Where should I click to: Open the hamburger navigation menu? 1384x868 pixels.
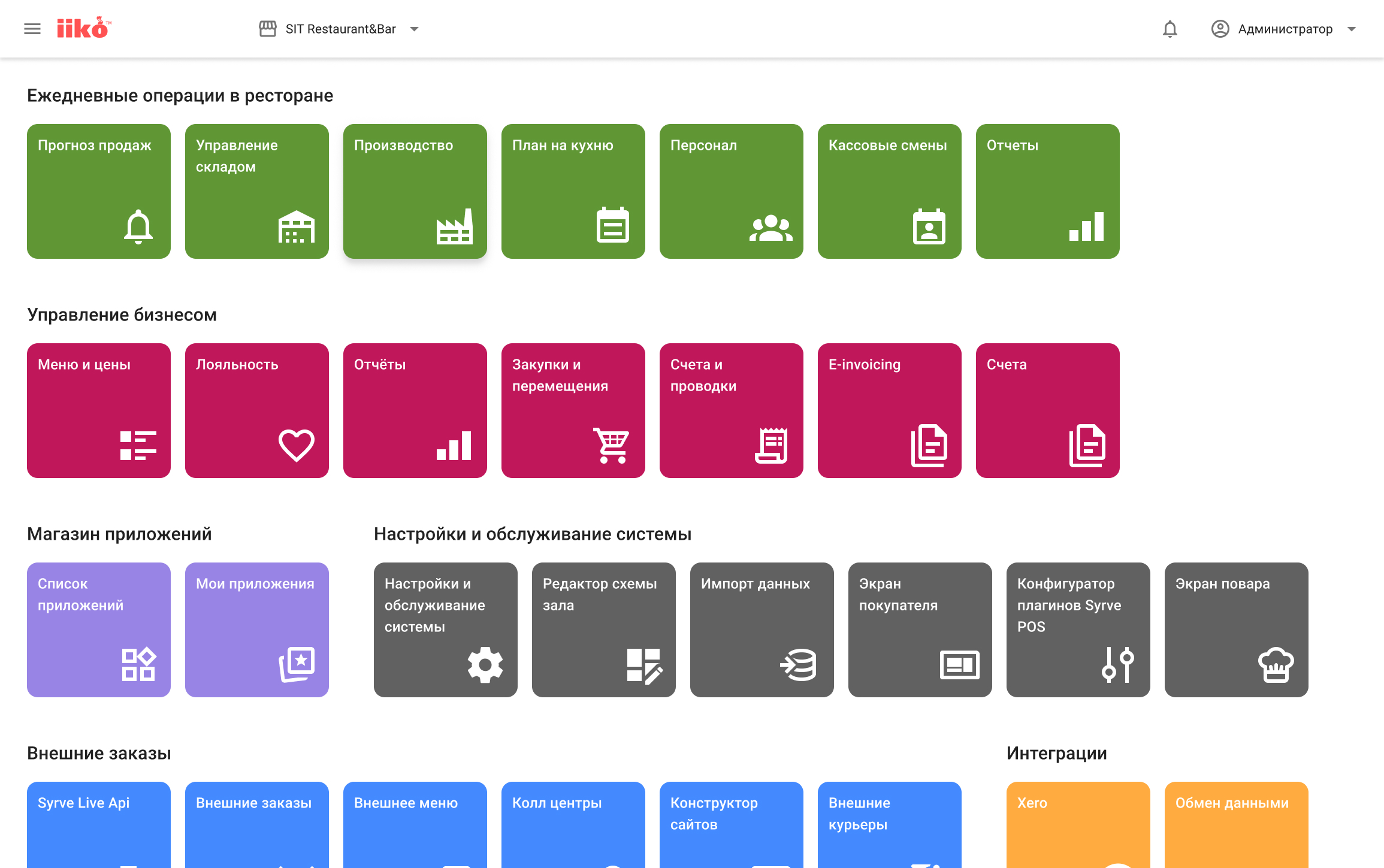pos(32,29)
